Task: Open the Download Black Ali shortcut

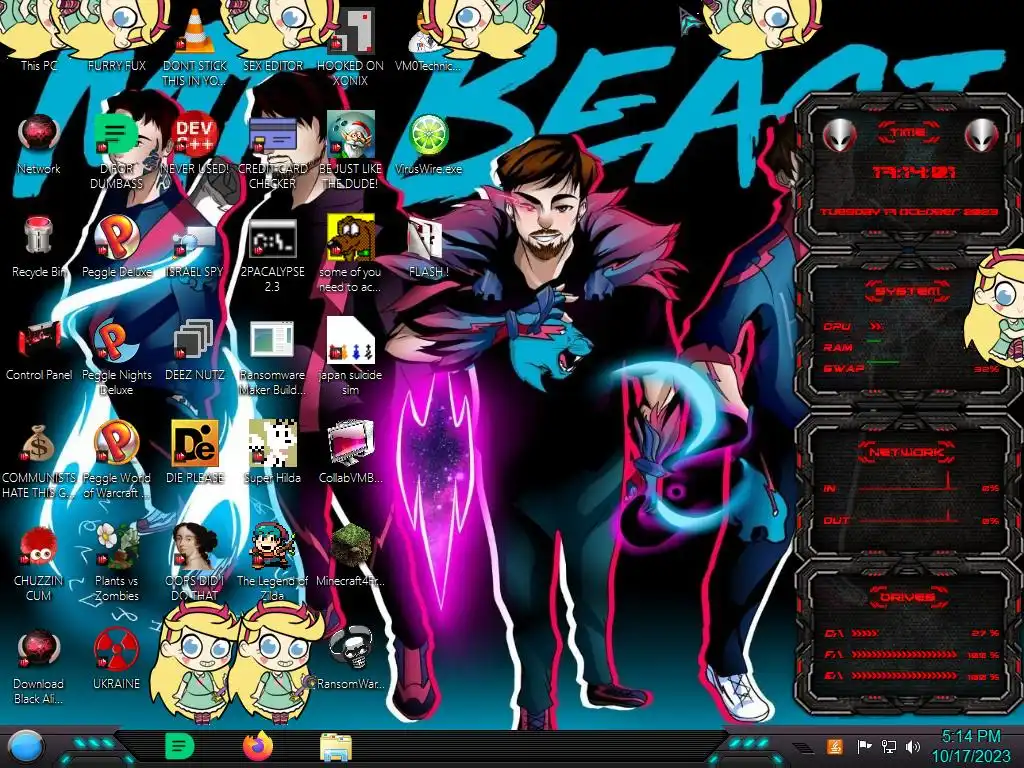Action: pyautogui.click(x=39, y=666)
